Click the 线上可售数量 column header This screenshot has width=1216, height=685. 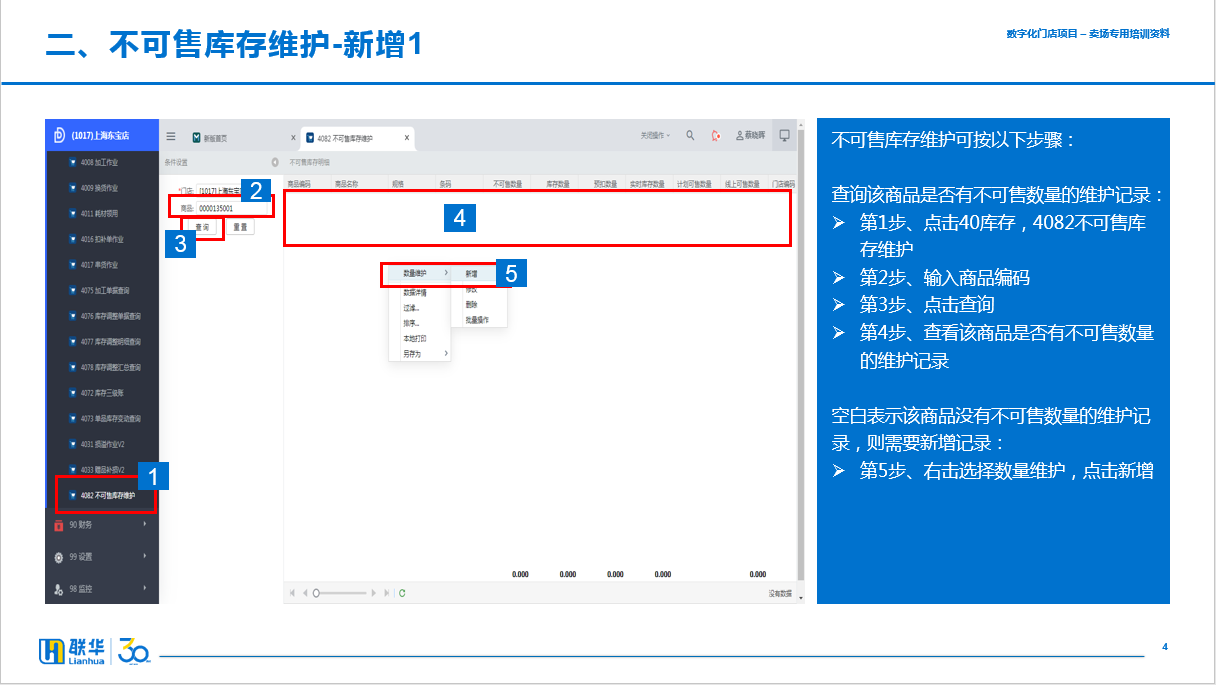click(742, 184)
